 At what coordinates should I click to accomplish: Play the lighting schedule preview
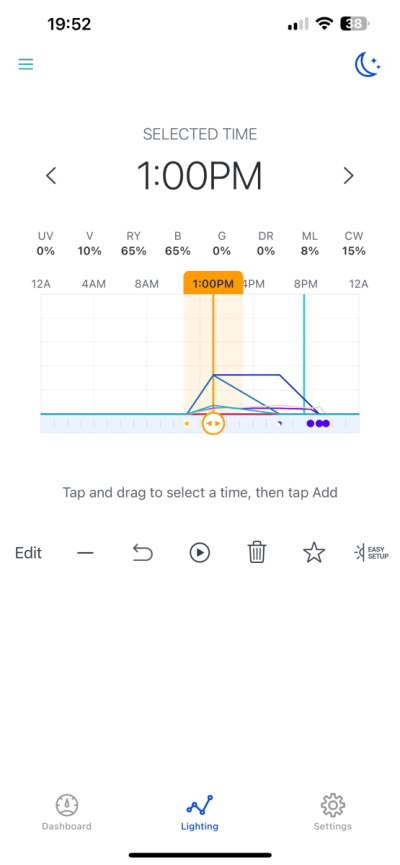point(200,552)
